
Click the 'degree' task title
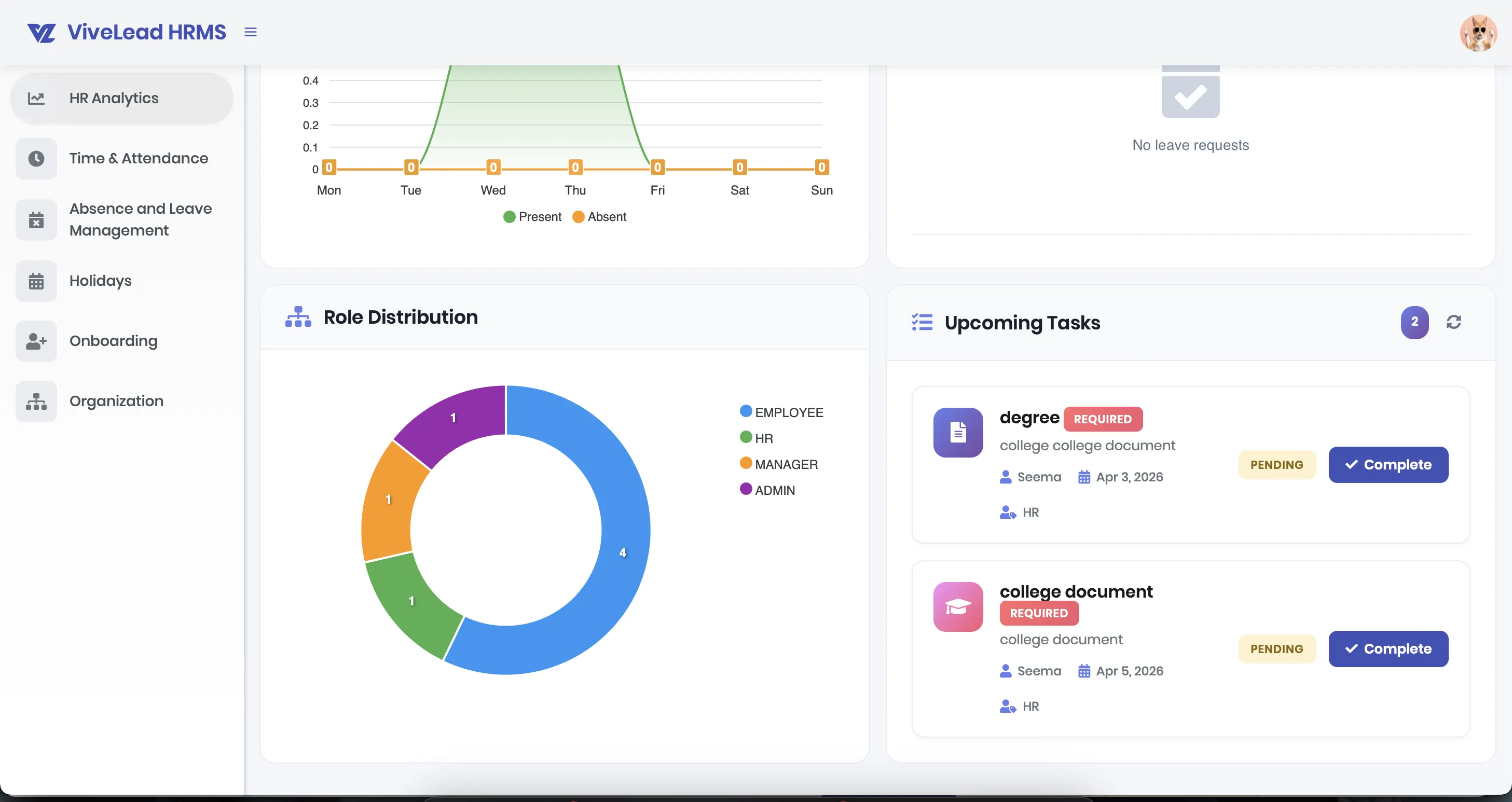coord(1029,418)
